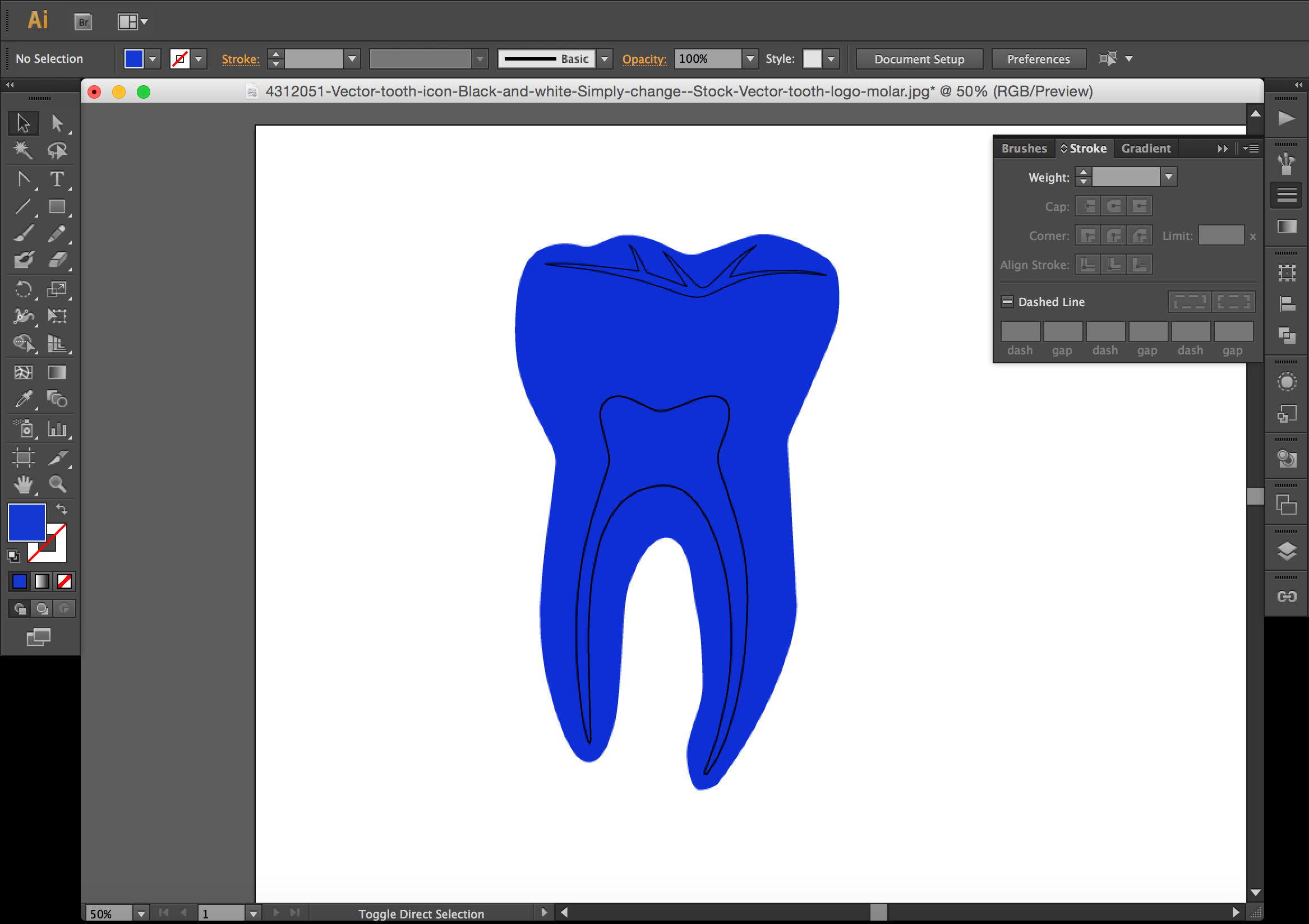Open Adobe Bridge with Br icon

pos(83,22)
